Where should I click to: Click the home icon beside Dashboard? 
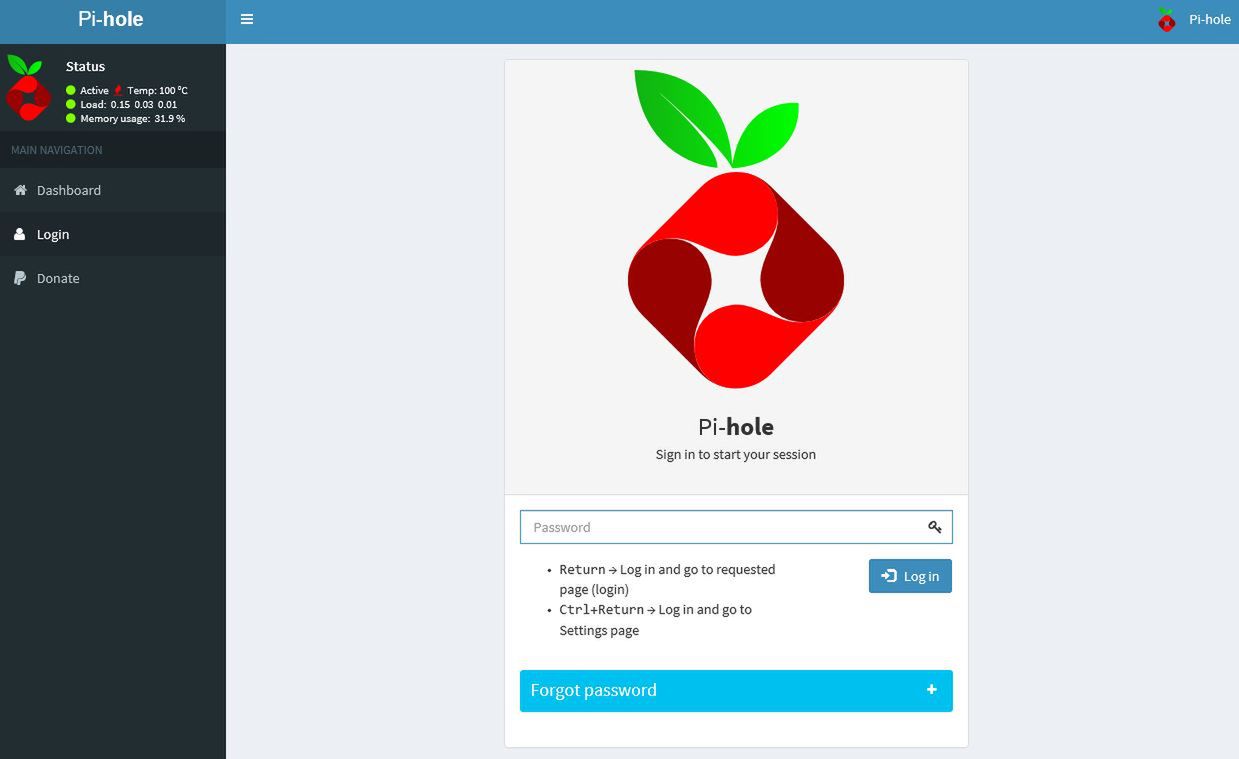20,190
